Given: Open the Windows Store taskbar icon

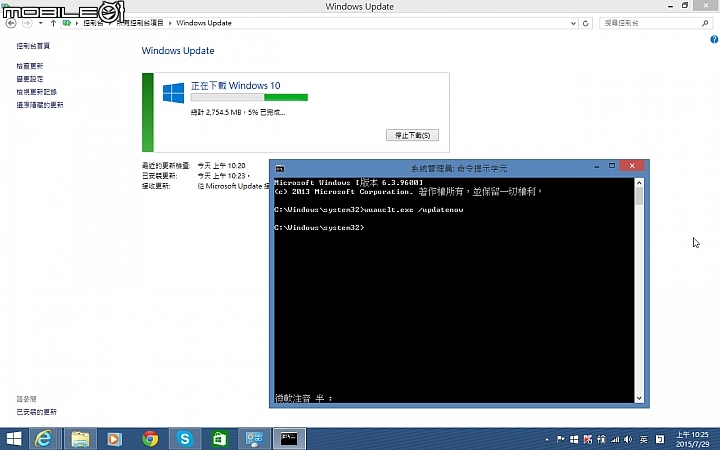Looking at the screenshot, I should coord(219,439).
